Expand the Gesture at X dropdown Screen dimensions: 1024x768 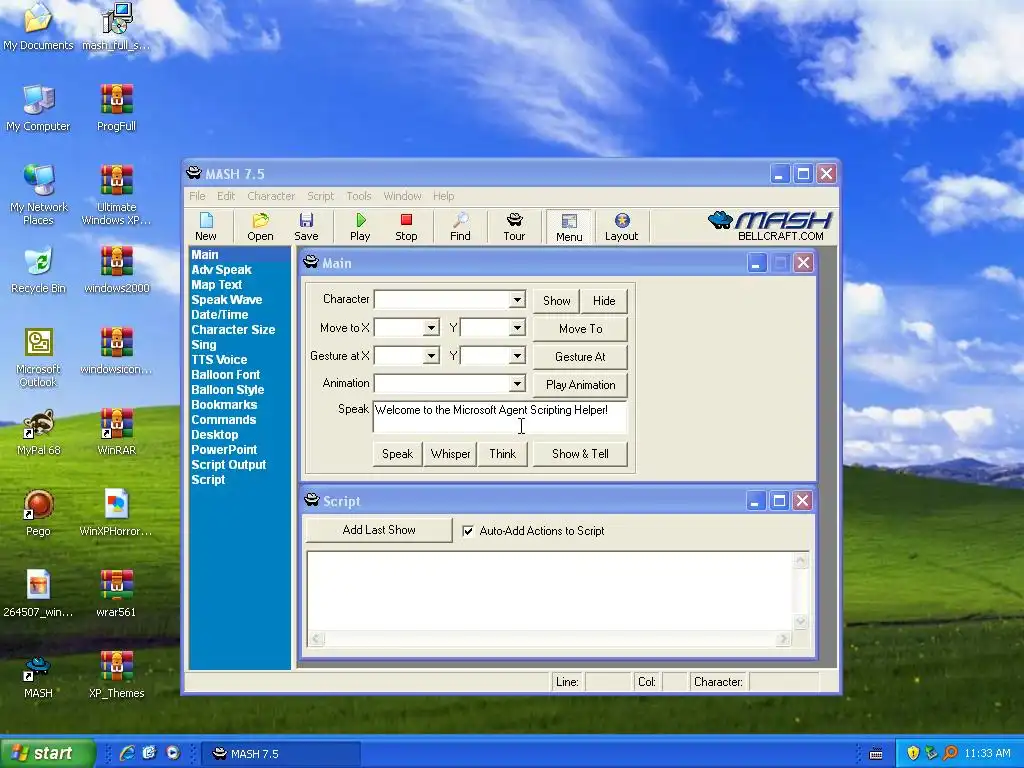431,356
